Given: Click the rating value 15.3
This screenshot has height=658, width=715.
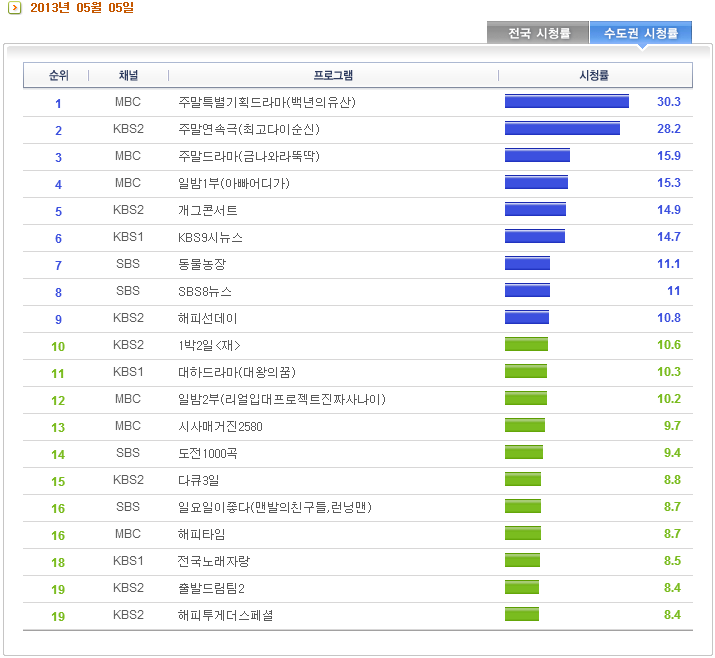Looking at the screenshot, I should 668,182.
